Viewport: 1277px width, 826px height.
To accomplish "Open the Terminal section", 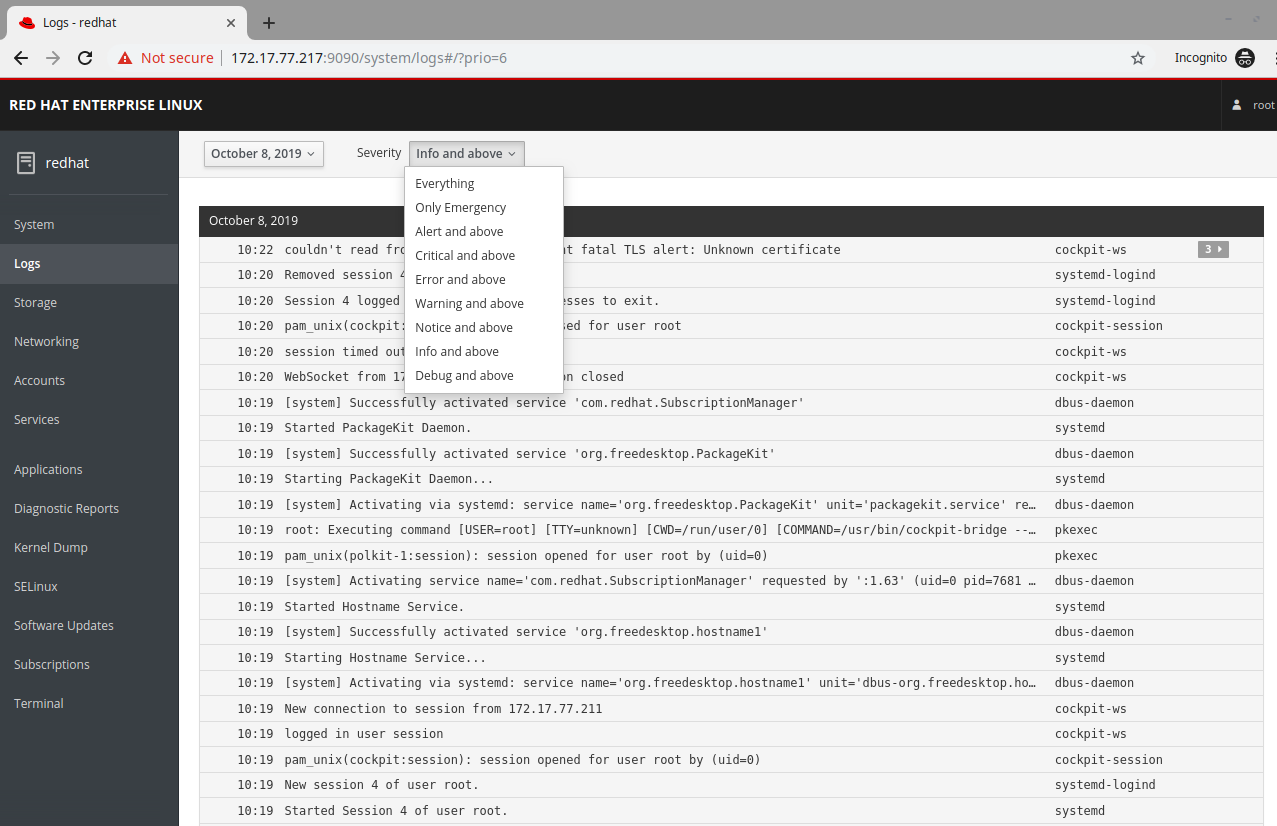I will pyautogui.click(x=38, y=703).
